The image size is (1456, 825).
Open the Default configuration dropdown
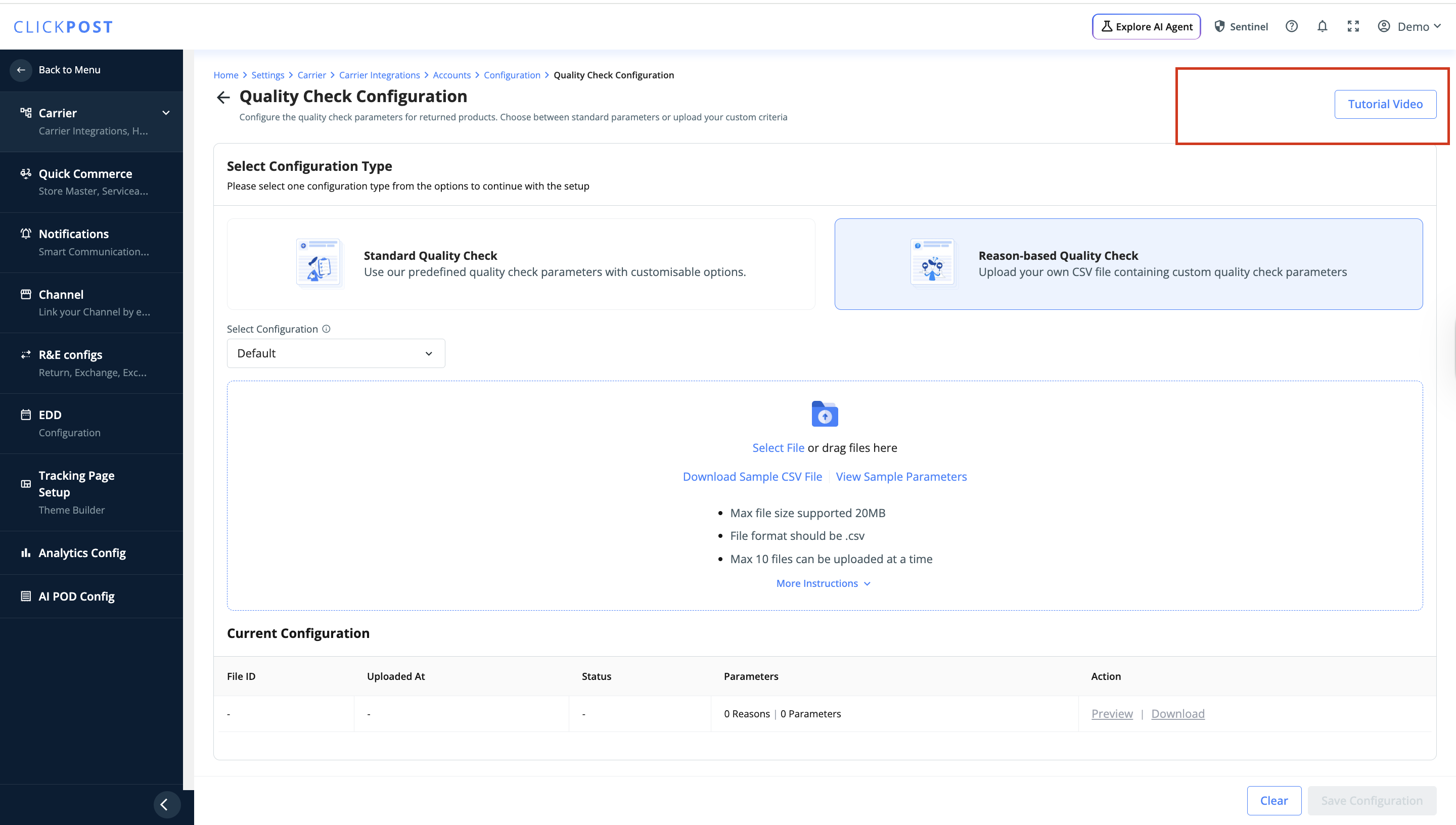335,353
